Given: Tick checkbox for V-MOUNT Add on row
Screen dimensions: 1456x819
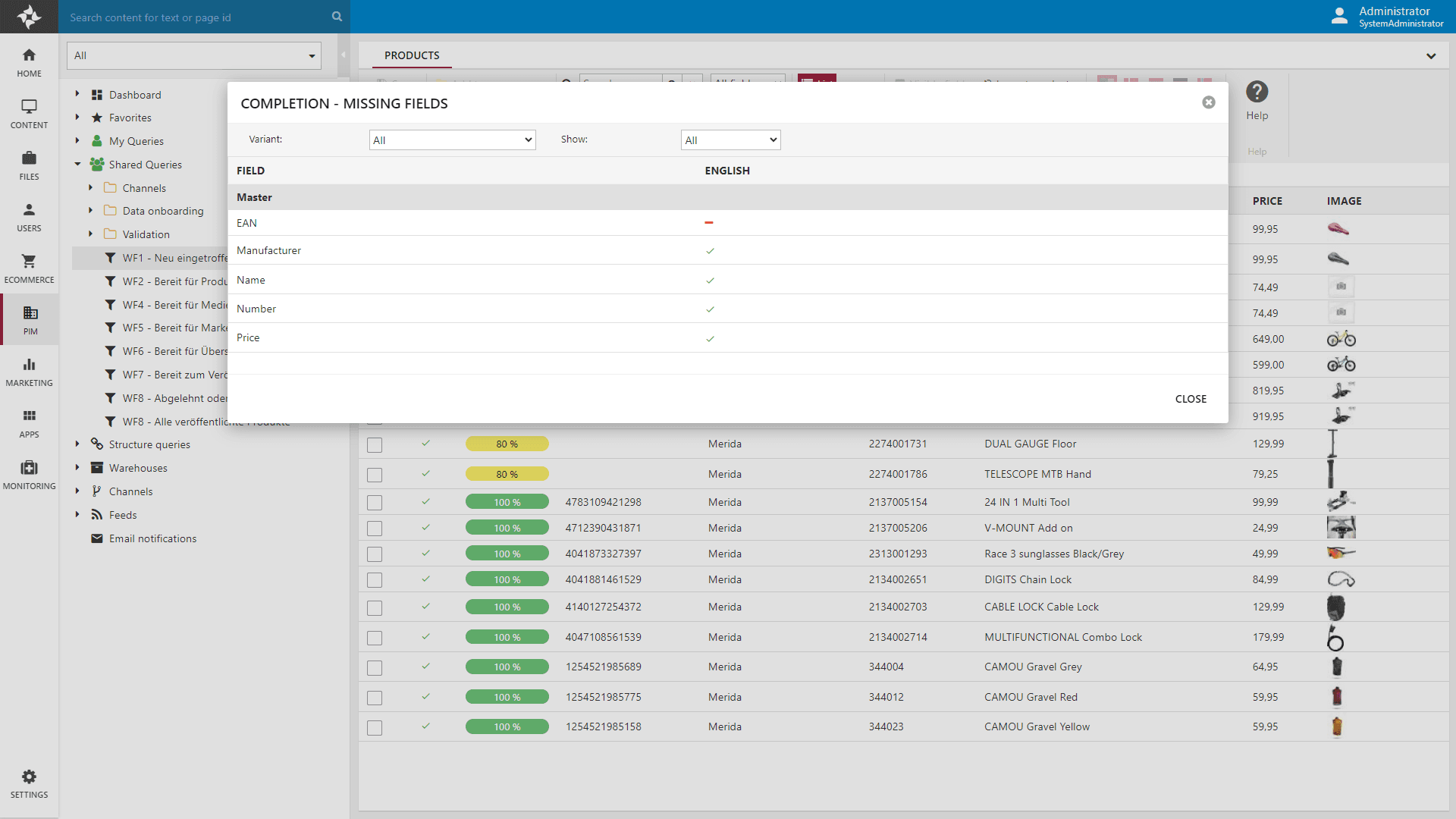Looking at the screenshot, I should coord(375,529).
